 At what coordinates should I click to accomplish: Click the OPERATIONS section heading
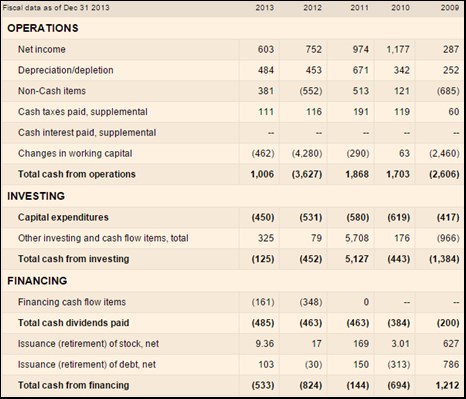click(43, 28)
